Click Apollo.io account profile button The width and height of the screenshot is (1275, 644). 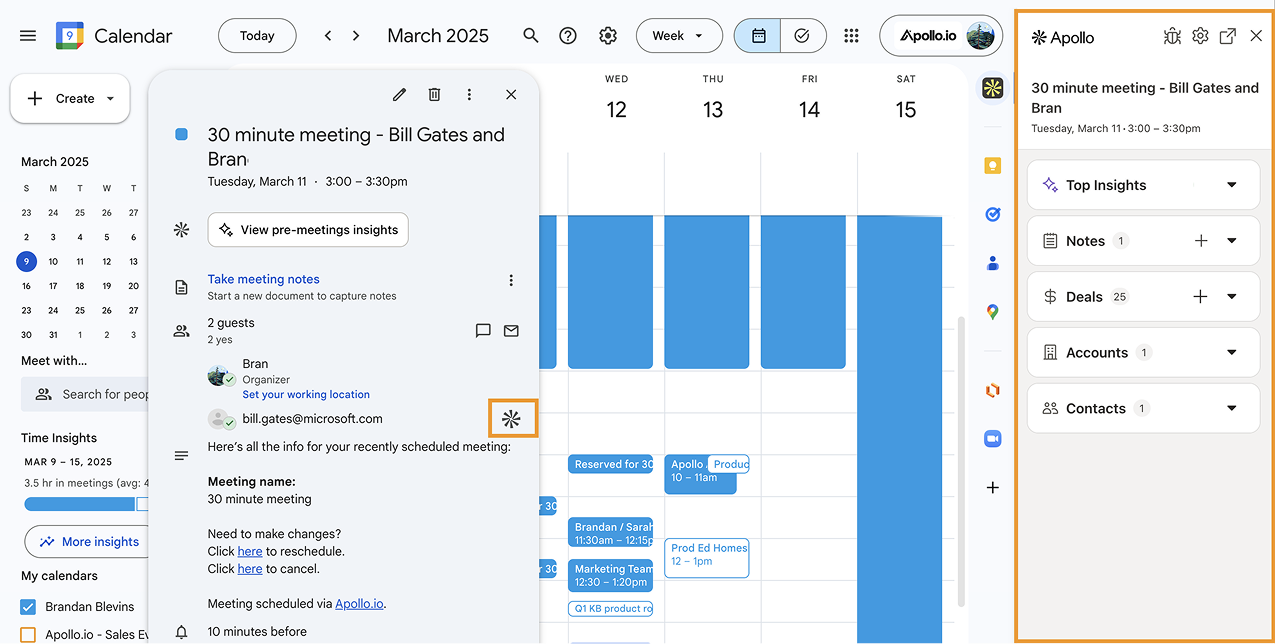click(x=941, y=36)
